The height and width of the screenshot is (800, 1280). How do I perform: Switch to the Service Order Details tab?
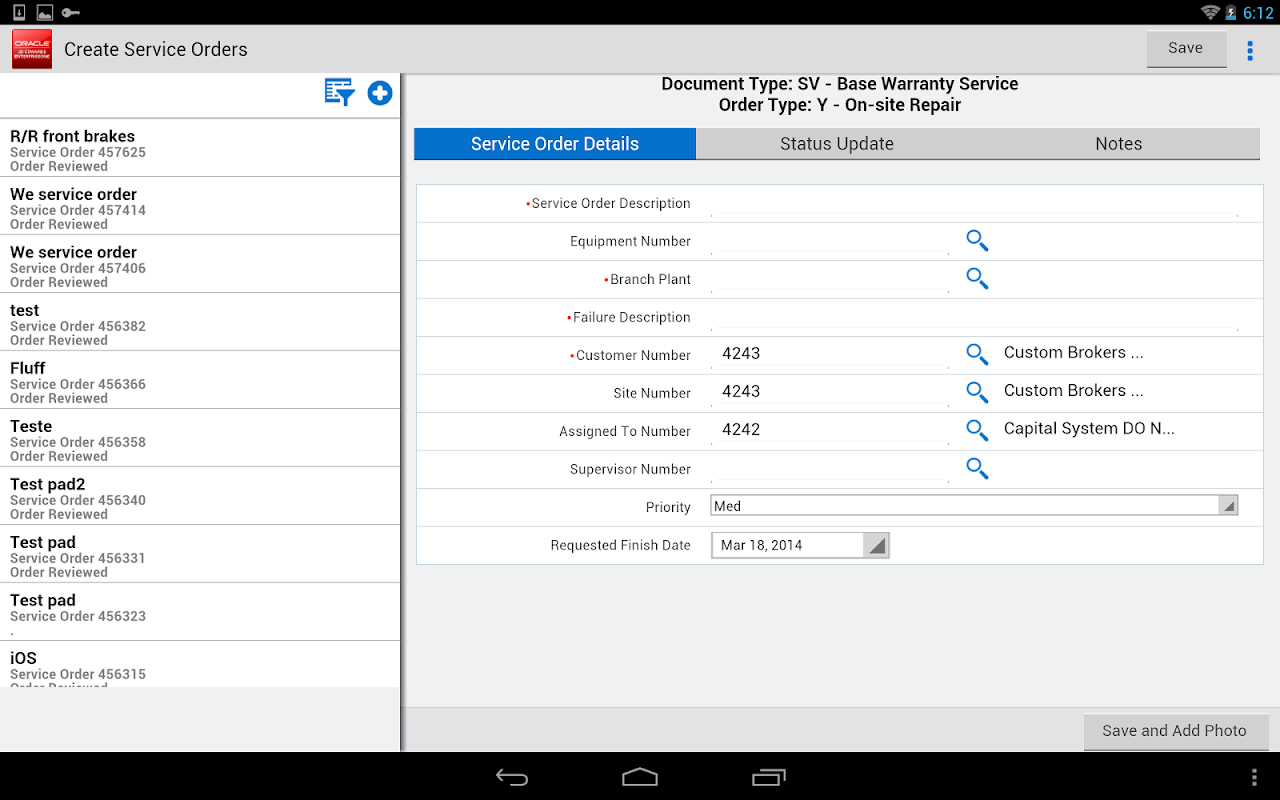pos(555,144)
